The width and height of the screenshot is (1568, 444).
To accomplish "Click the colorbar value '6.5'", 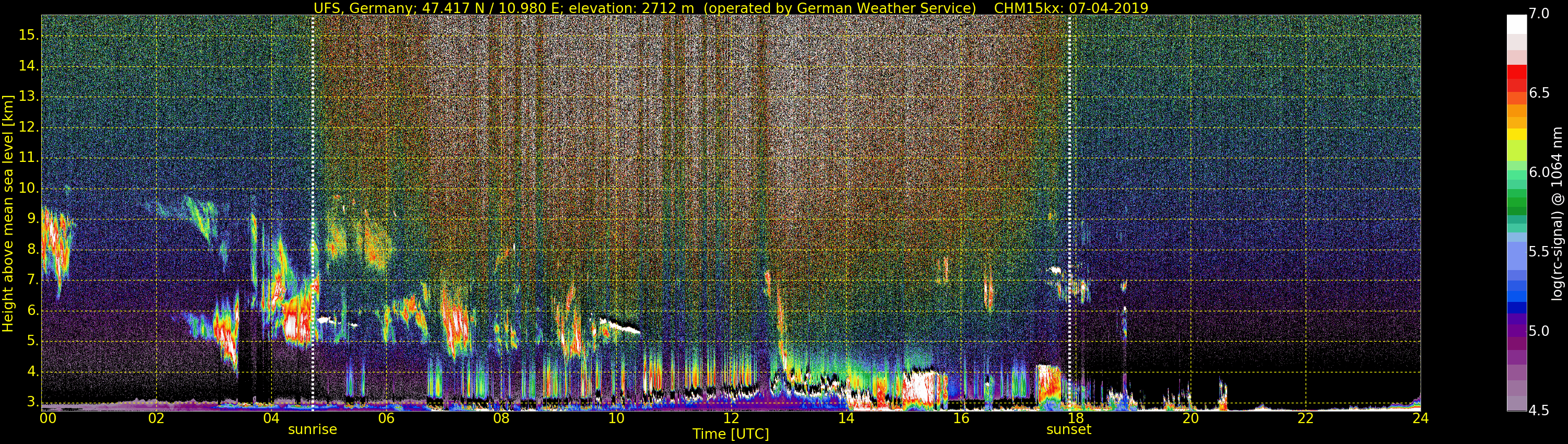I will 1539,92.
